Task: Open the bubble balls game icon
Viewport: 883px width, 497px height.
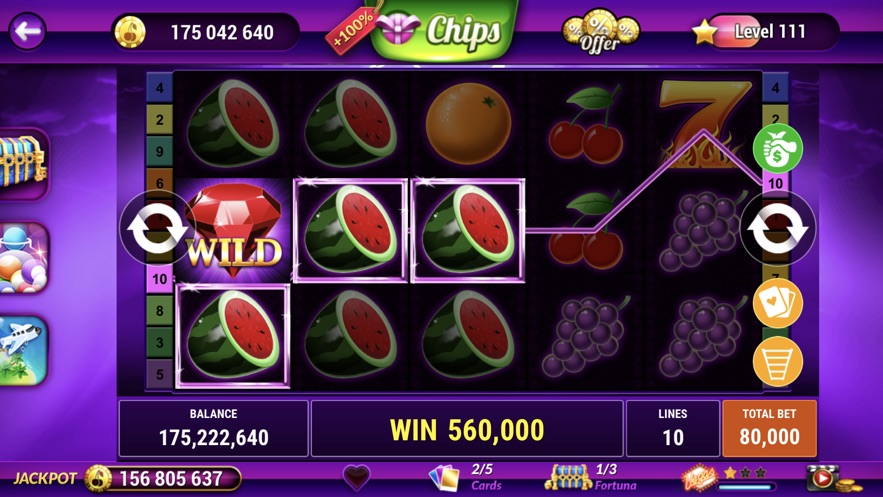Action: tap(24, 258)
